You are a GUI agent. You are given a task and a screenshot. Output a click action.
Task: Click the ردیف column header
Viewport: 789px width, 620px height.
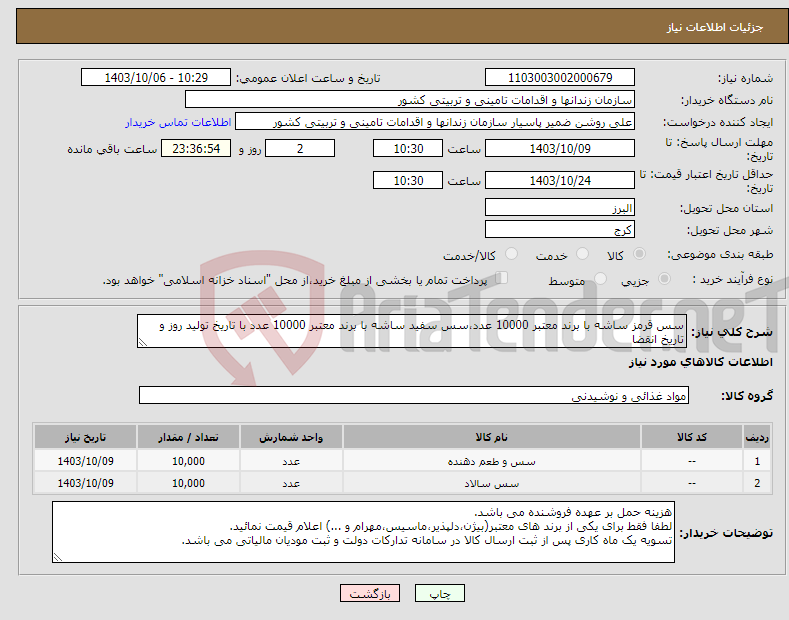click(757, 437)
